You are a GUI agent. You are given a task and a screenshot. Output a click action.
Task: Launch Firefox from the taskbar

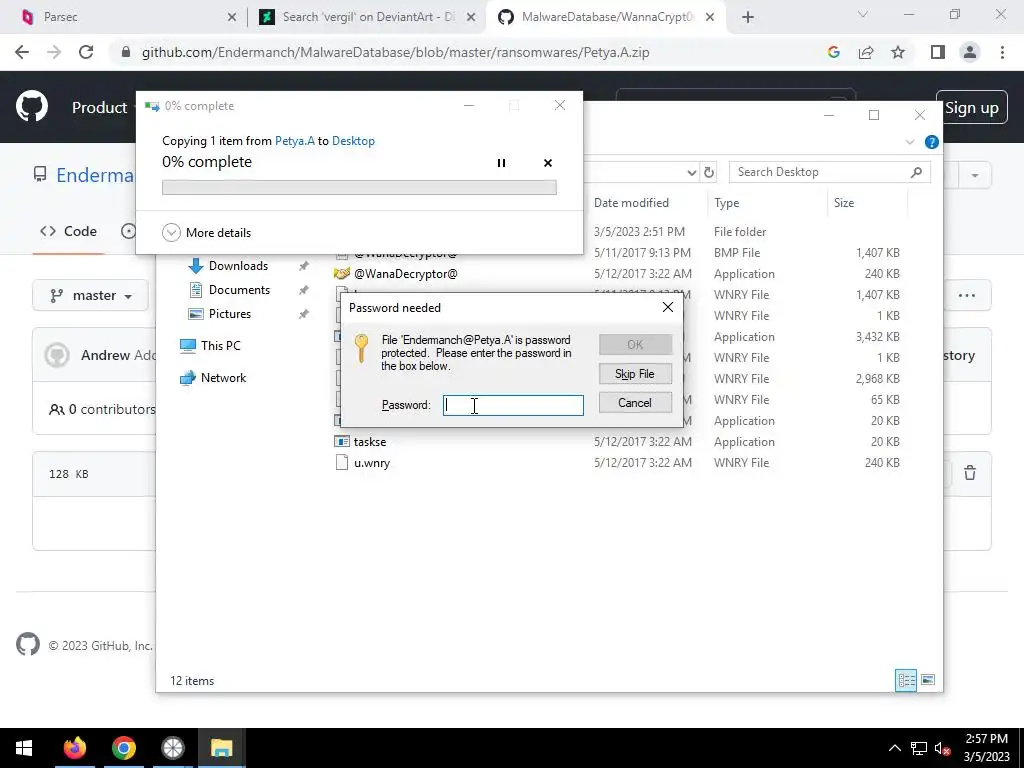74,748
